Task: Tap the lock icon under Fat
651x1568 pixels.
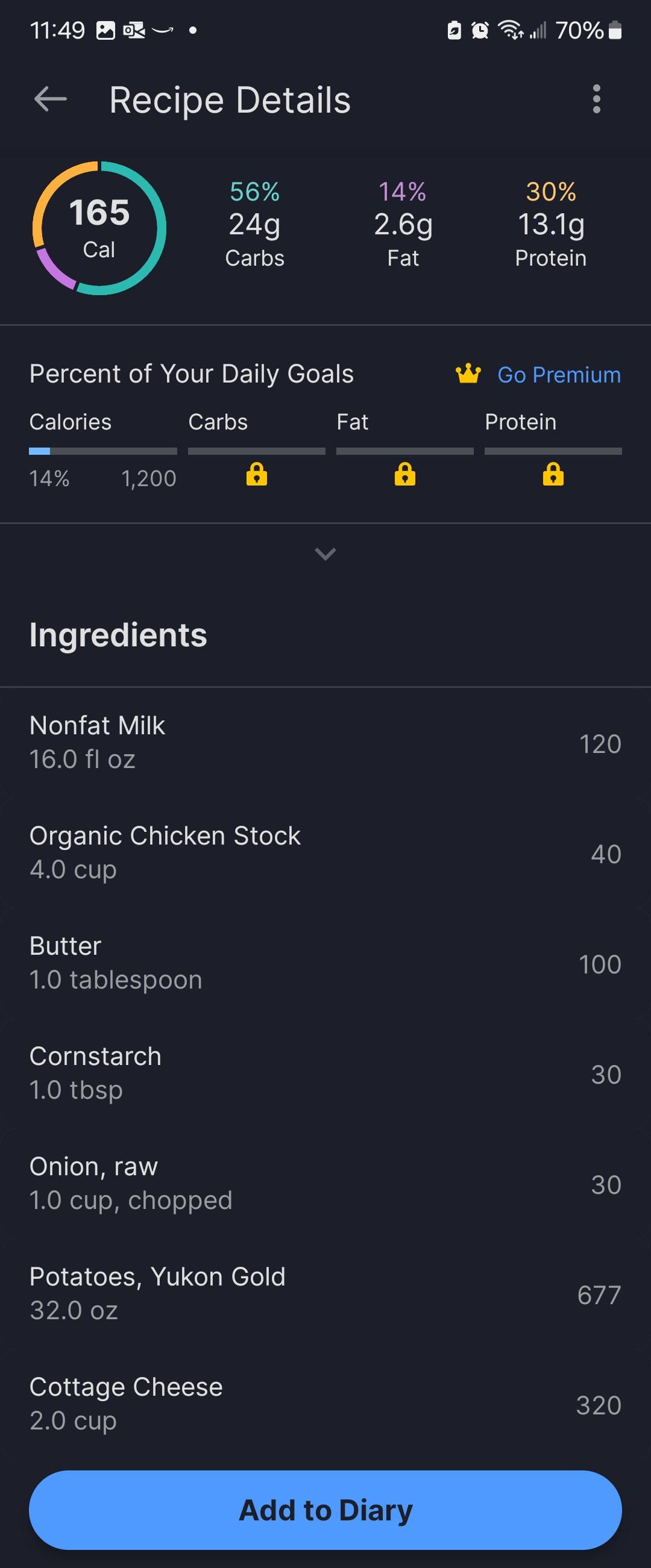Action: pos(405,473)
